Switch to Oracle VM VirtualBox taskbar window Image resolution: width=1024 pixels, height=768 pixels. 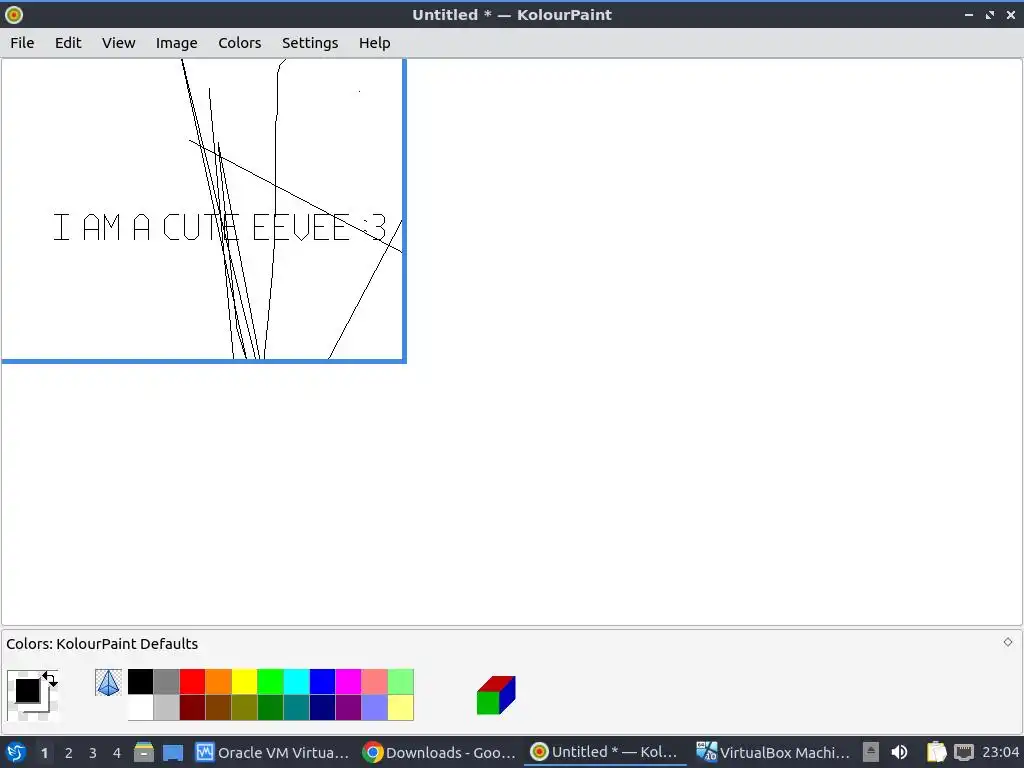[273, 752]
